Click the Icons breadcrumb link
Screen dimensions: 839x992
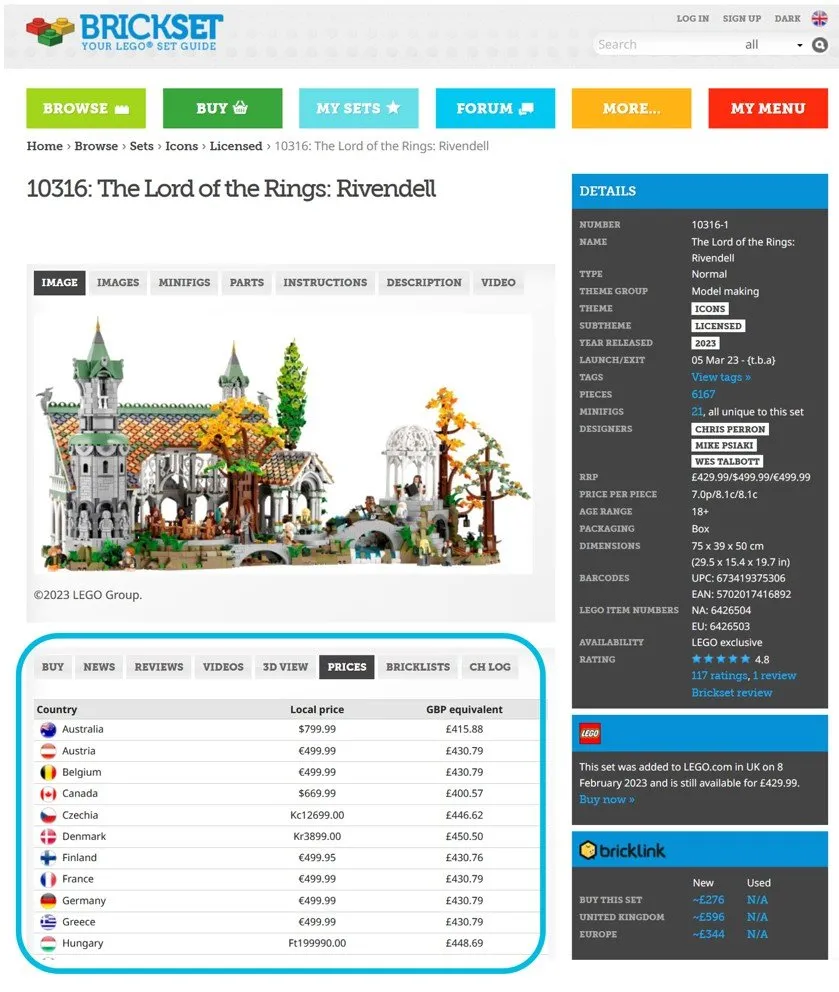click(x=182, y=146)
